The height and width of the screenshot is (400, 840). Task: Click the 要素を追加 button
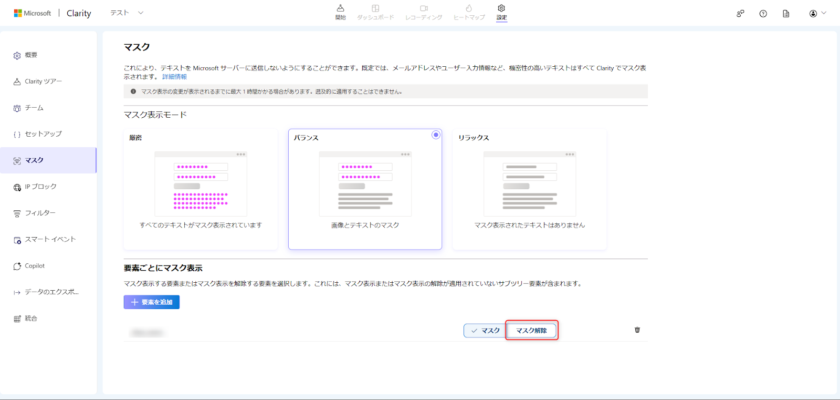pos(151,301)
